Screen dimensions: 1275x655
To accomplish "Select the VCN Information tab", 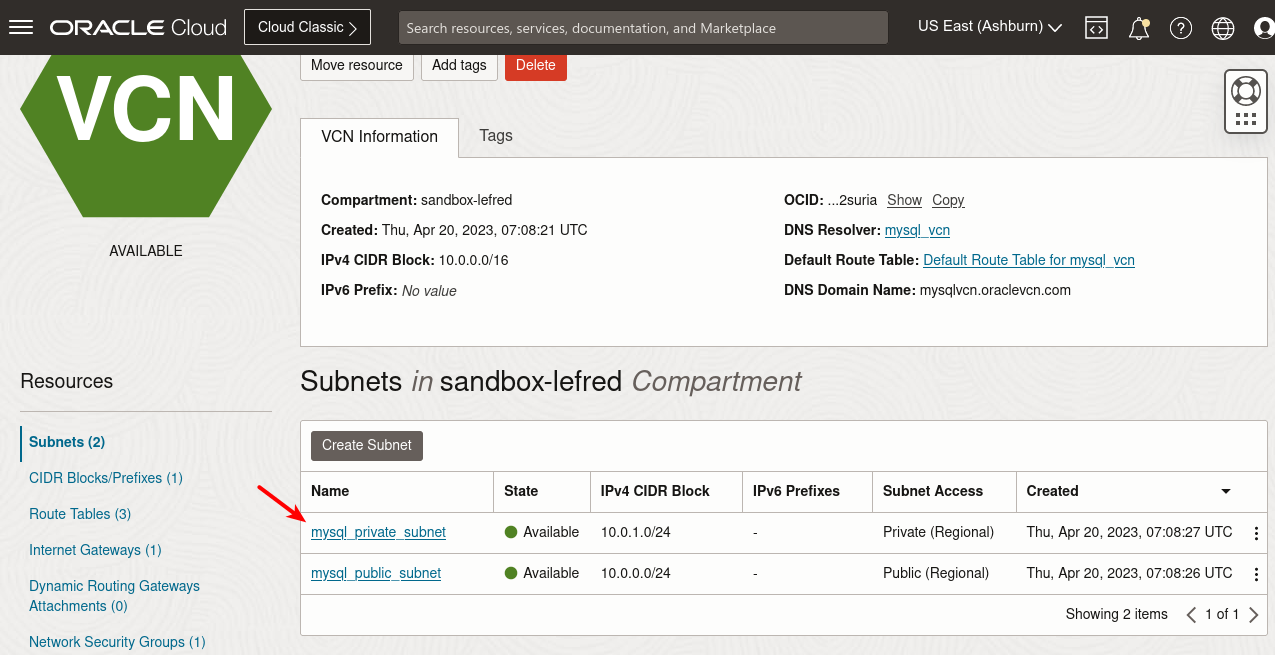I will tap(379, 137).
